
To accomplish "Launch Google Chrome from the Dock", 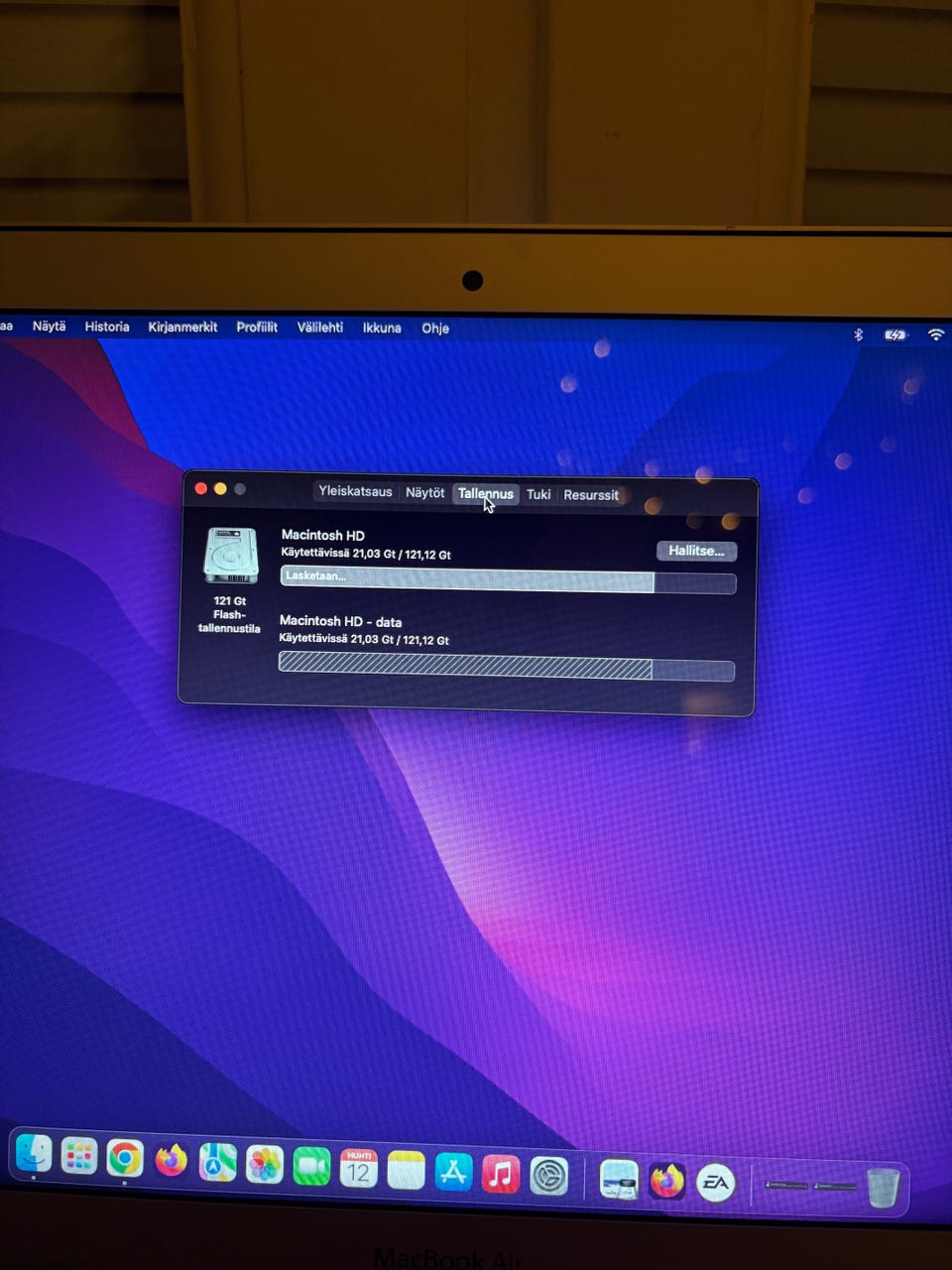I will click(x=125, y=1158).
